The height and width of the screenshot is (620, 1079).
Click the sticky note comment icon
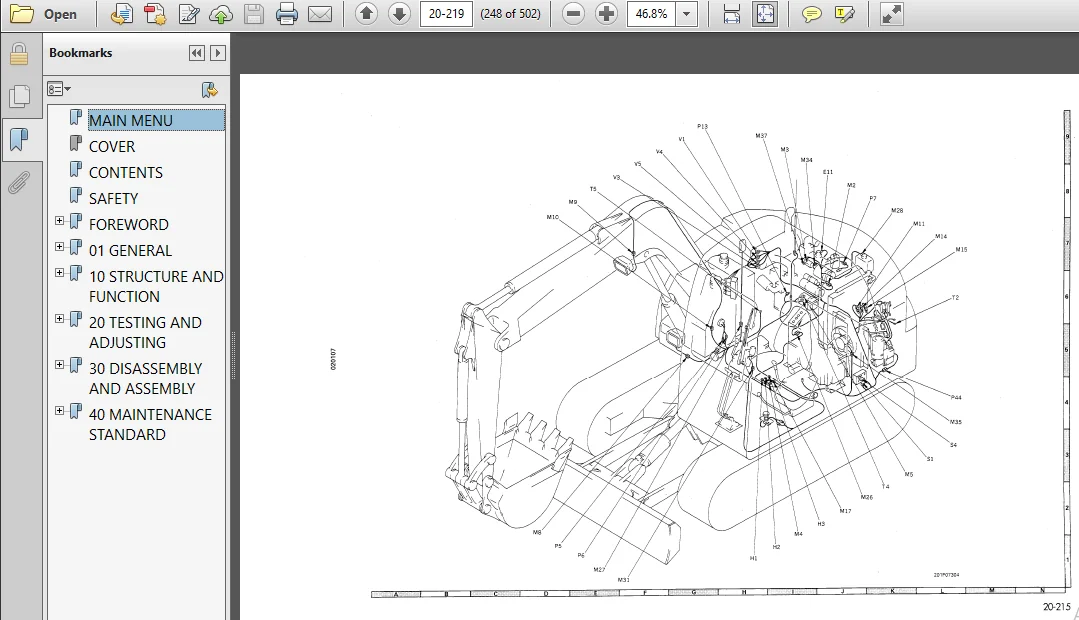coord(811,14)
